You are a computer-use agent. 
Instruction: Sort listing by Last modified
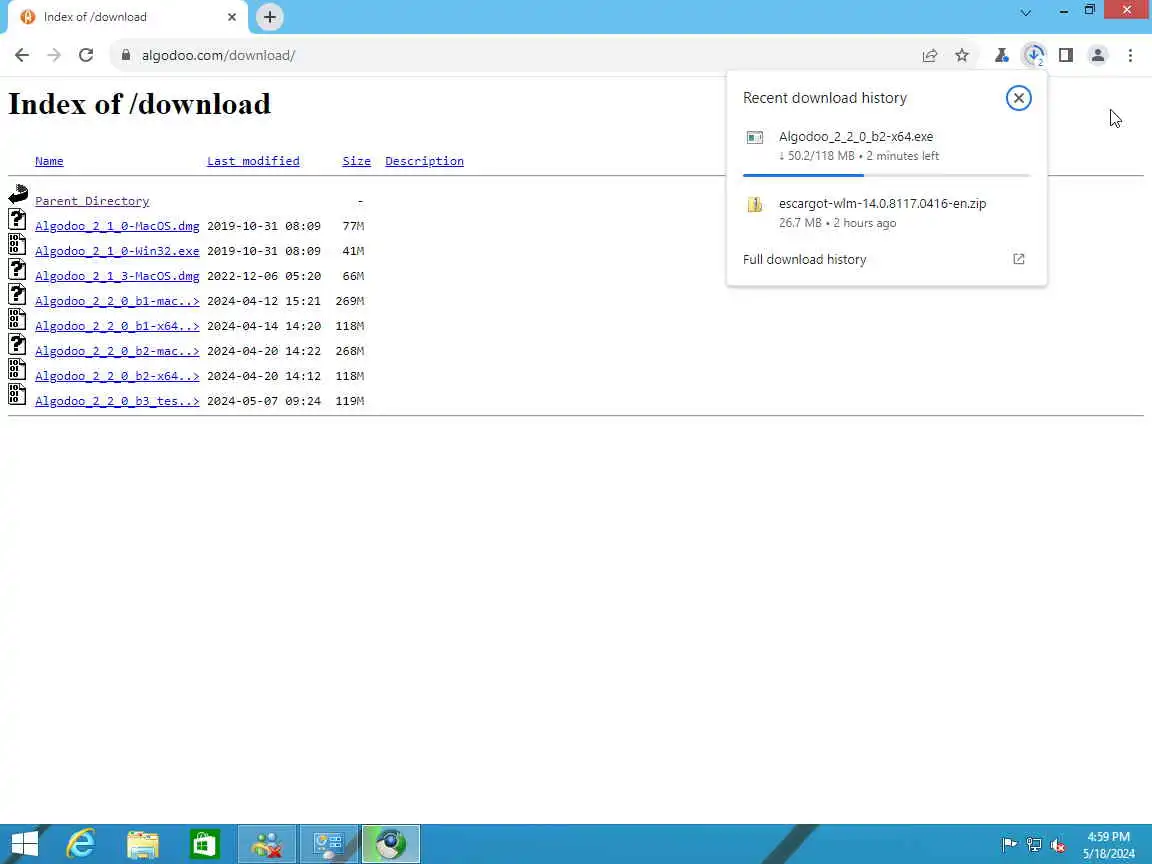pyautogui.click(x=253, y=161)
